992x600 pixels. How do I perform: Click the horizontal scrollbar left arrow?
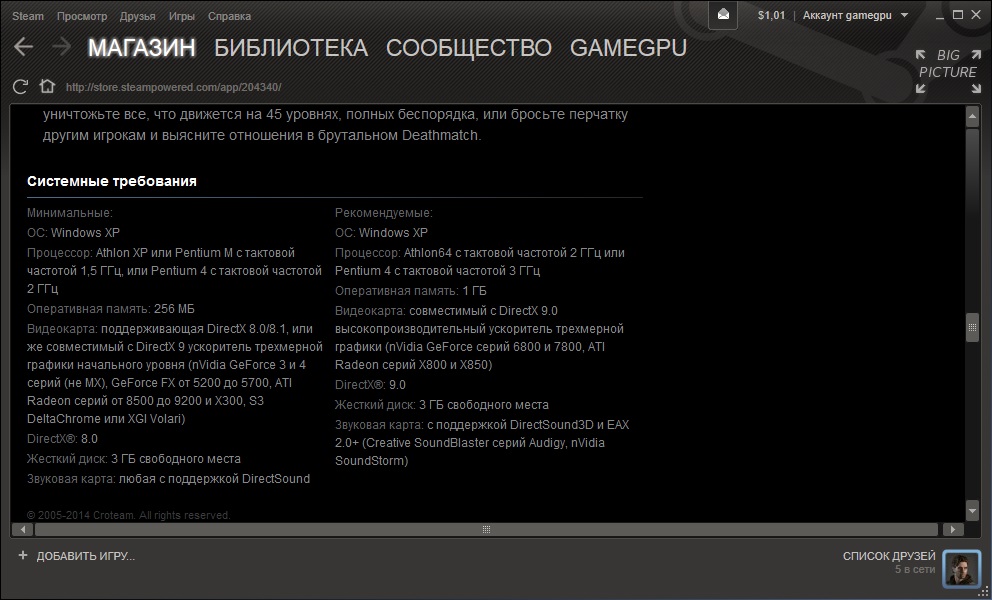(23, 529)
